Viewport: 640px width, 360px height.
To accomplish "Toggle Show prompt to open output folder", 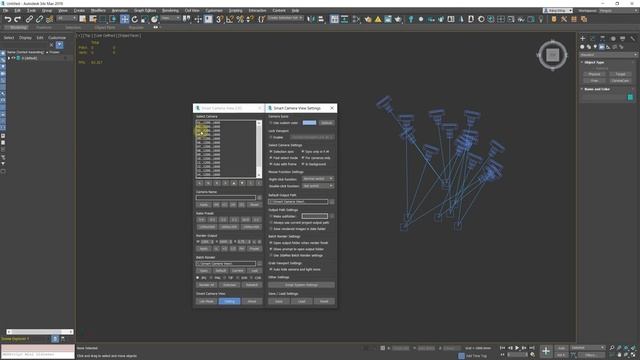I will coord(271,249).
